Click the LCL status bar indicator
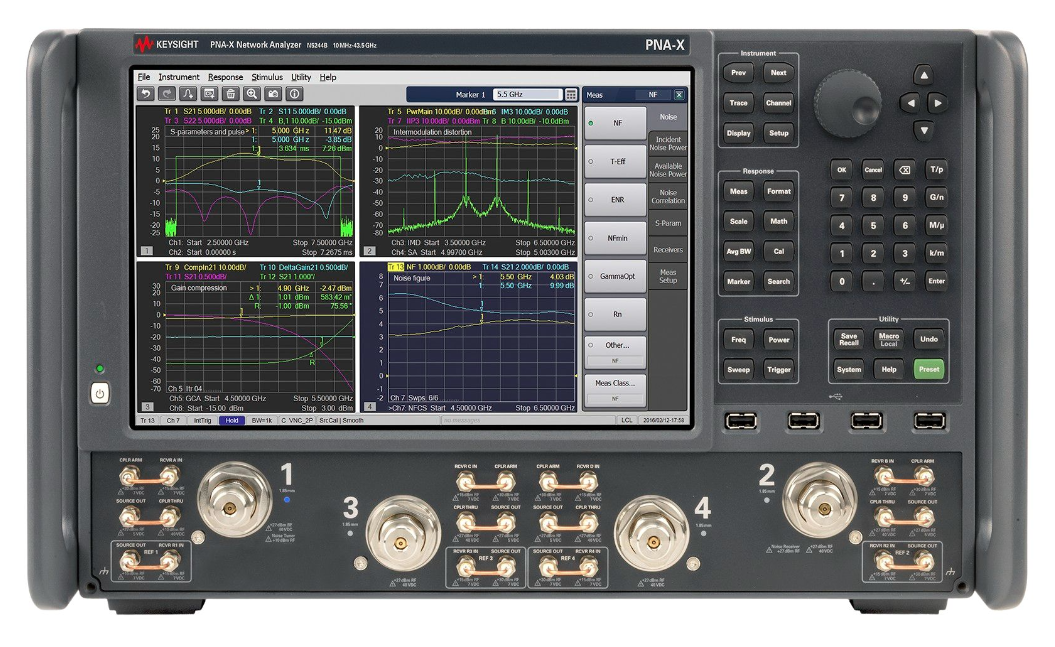Viewport: 1055px width, 647px height. (x=626, y=420)
